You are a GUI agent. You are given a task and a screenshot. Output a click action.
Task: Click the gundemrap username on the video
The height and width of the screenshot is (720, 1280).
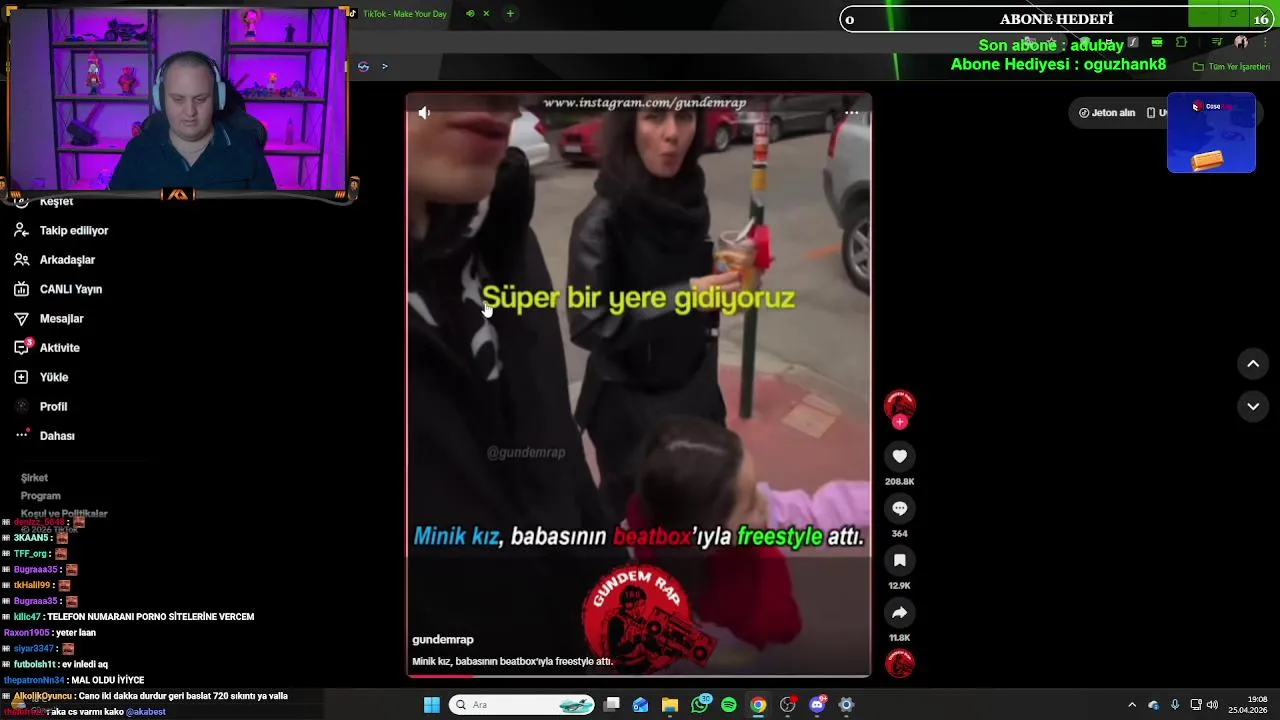pyautogui.click(x=443, y=639)
